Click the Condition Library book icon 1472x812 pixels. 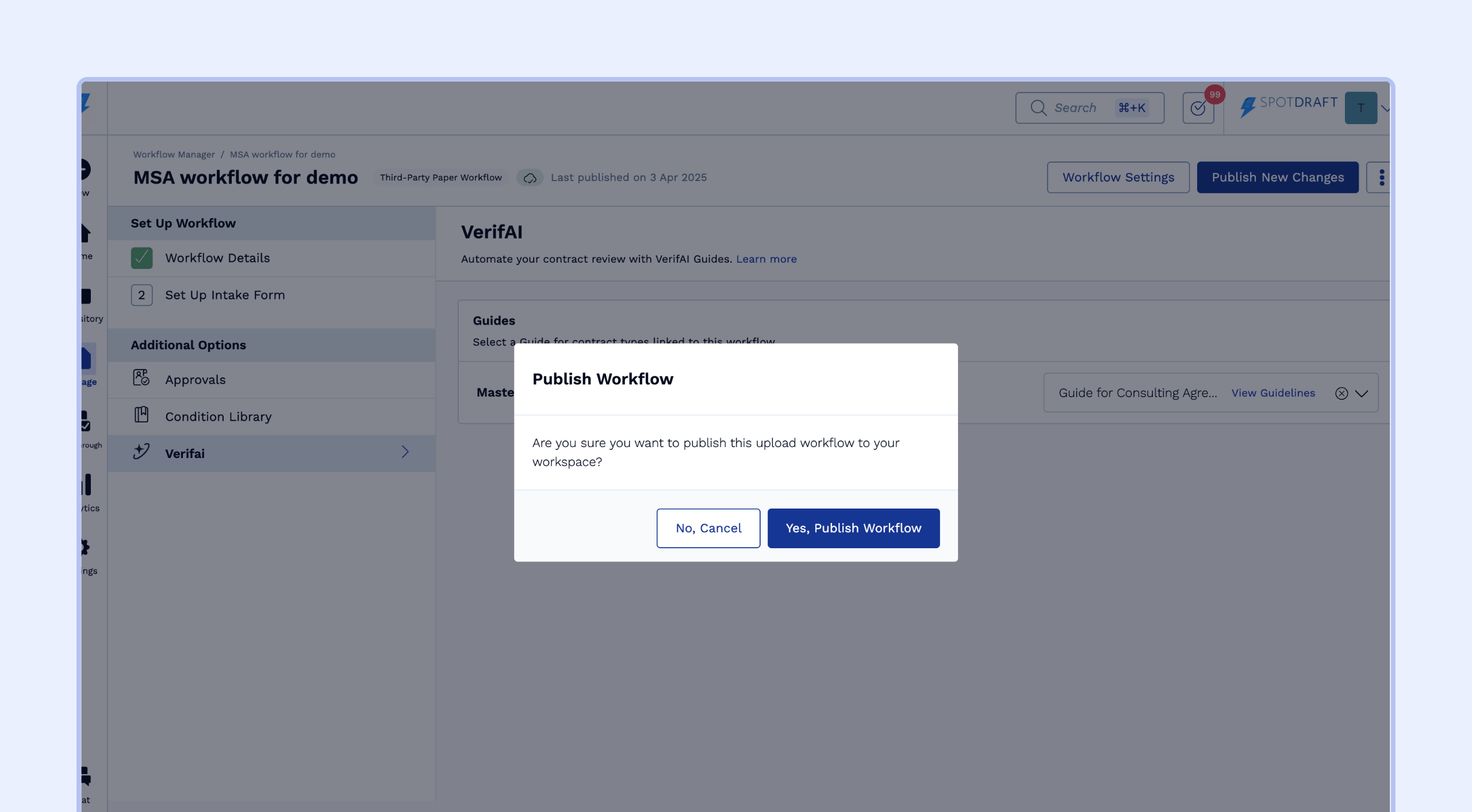[x=141, y=415]
